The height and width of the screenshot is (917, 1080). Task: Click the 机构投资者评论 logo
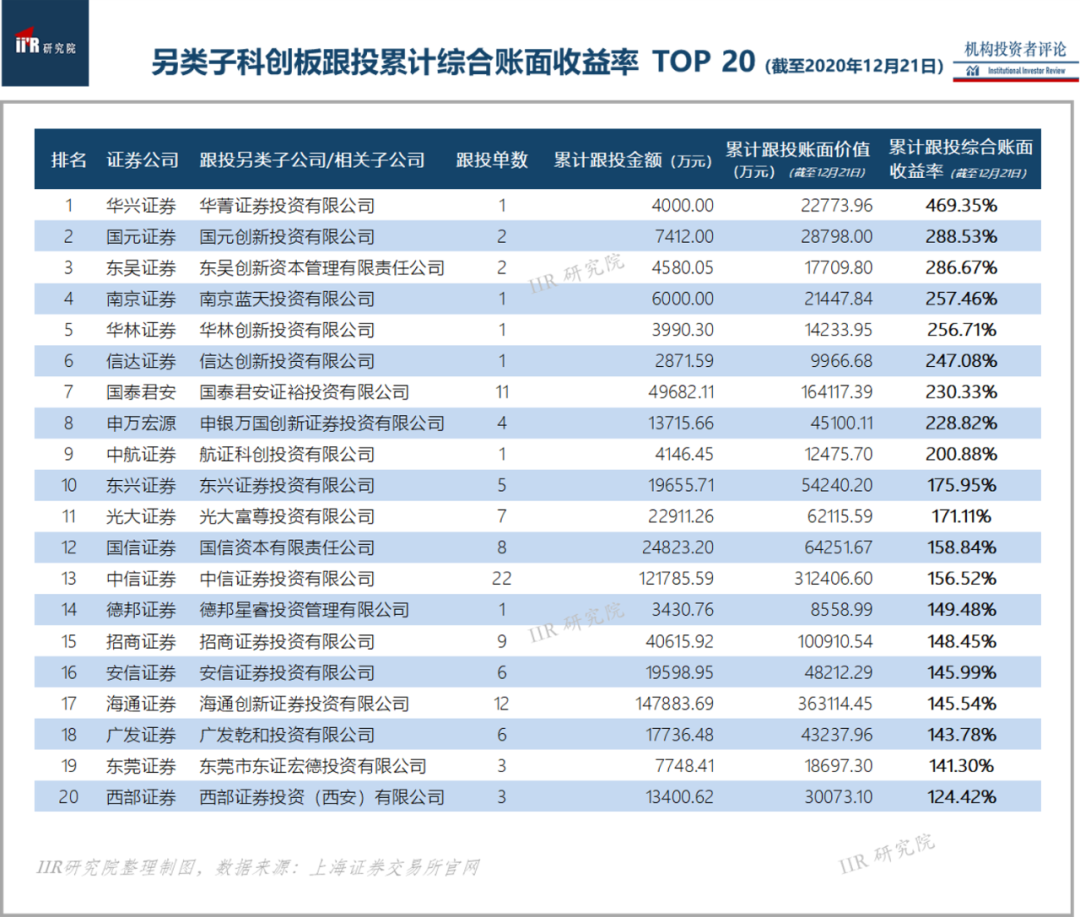click(x=1015, y=59)
